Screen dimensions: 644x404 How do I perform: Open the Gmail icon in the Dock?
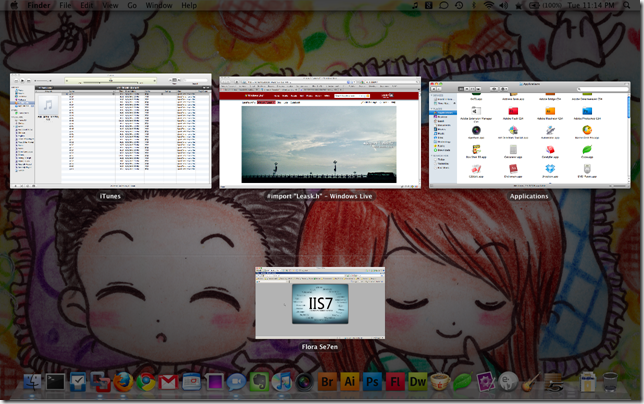[168, 382]
